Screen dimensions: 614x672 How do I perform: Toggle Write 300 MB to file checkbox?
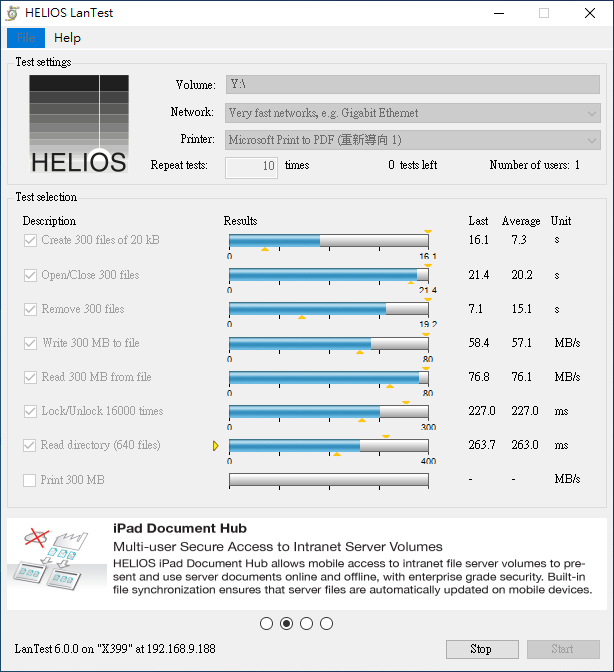click(x=30, y=343)
